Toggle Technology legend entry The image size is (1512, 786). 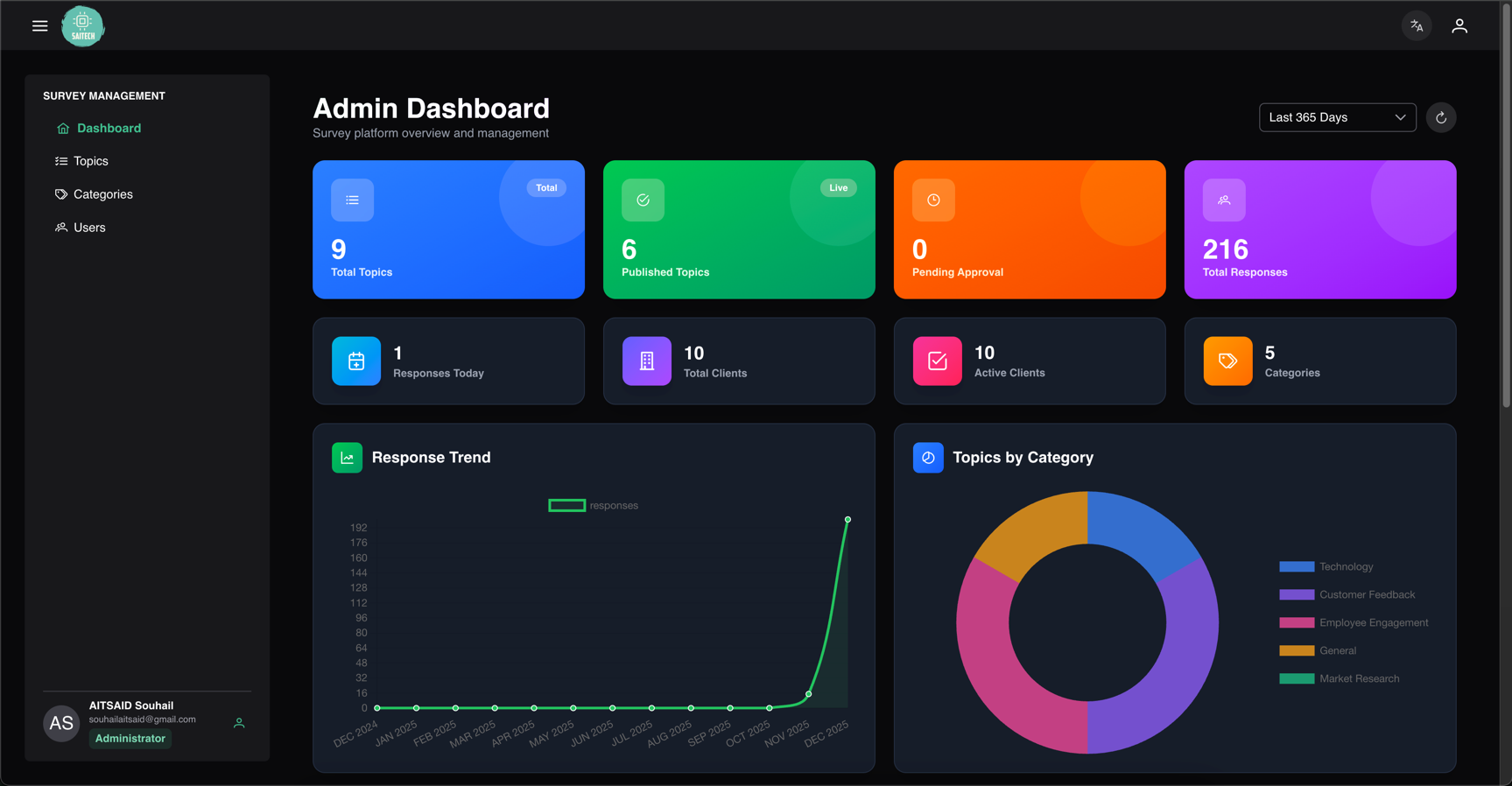coord(1326,566)
